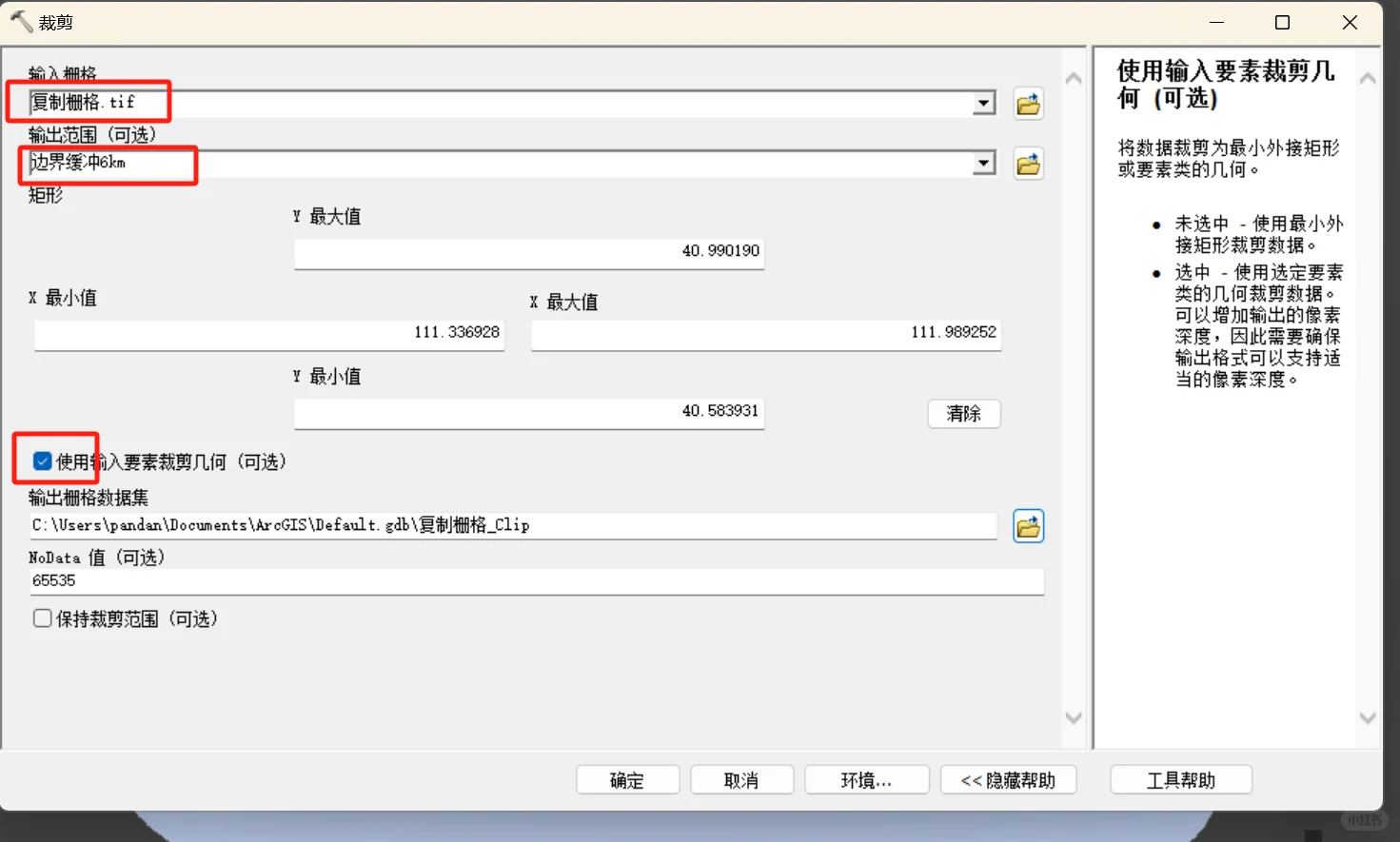Click the 裁剪 window title text

click(56, 22)
